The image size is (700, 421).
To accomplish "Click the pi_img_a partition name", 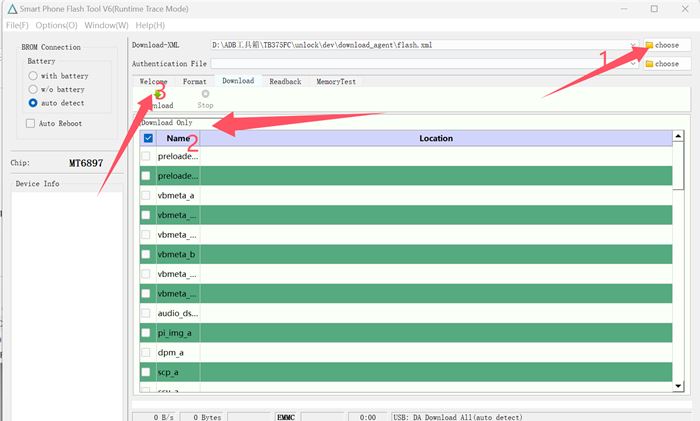I will (x=175, y=333).
